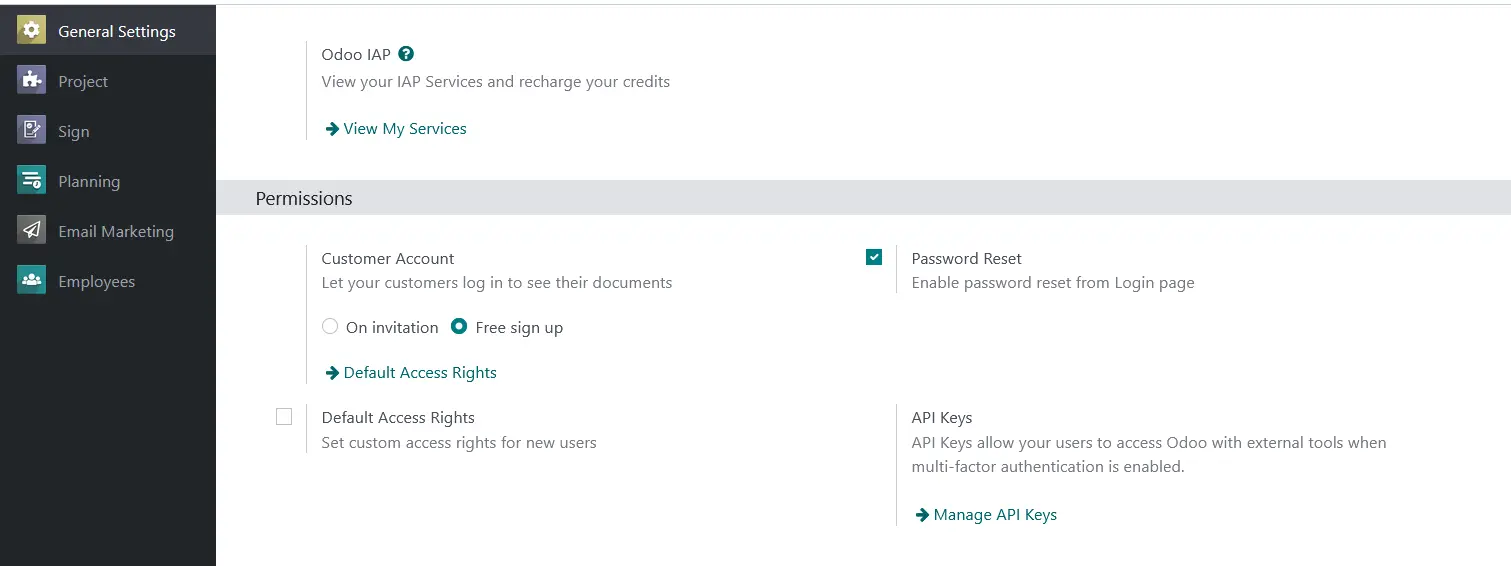The width and height of the screenshot is (1511, 566).
Task: Open the Project settings tab
Action: pos(108,81)
